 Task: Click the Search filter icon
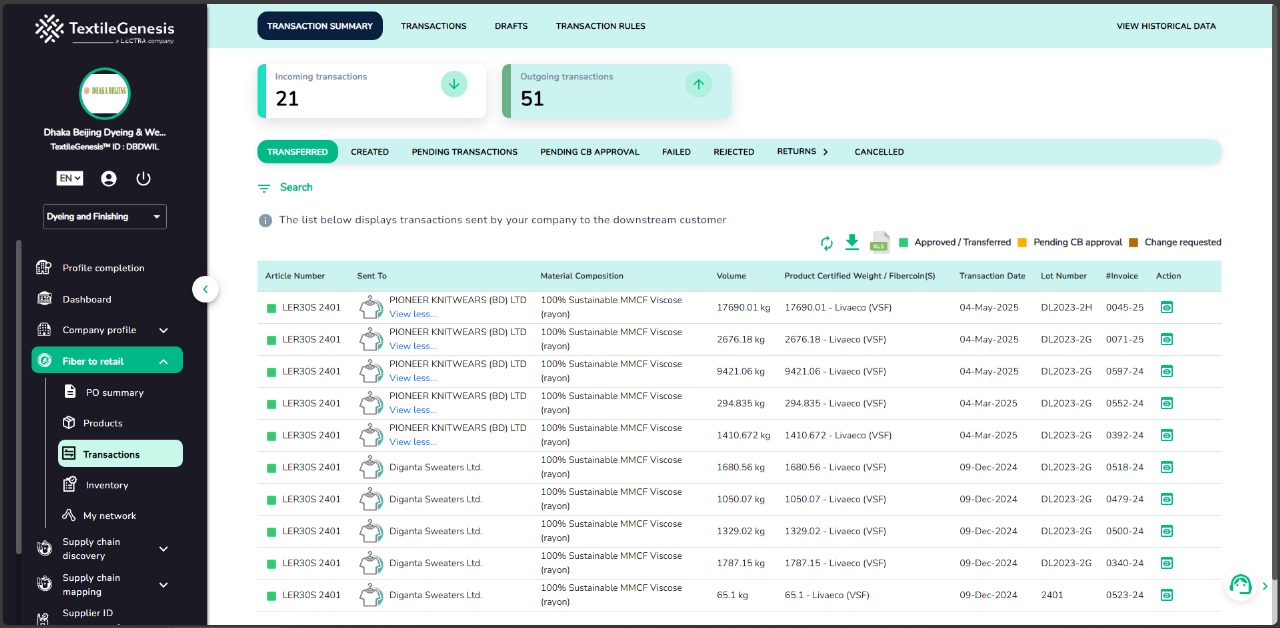tap(264, 188)
